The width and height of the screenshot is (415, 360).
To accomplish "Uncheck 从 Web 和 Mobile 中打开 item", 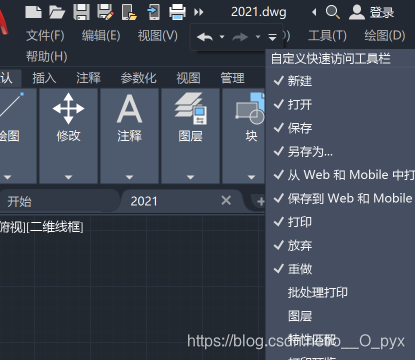I will click(x=340, y=175).
